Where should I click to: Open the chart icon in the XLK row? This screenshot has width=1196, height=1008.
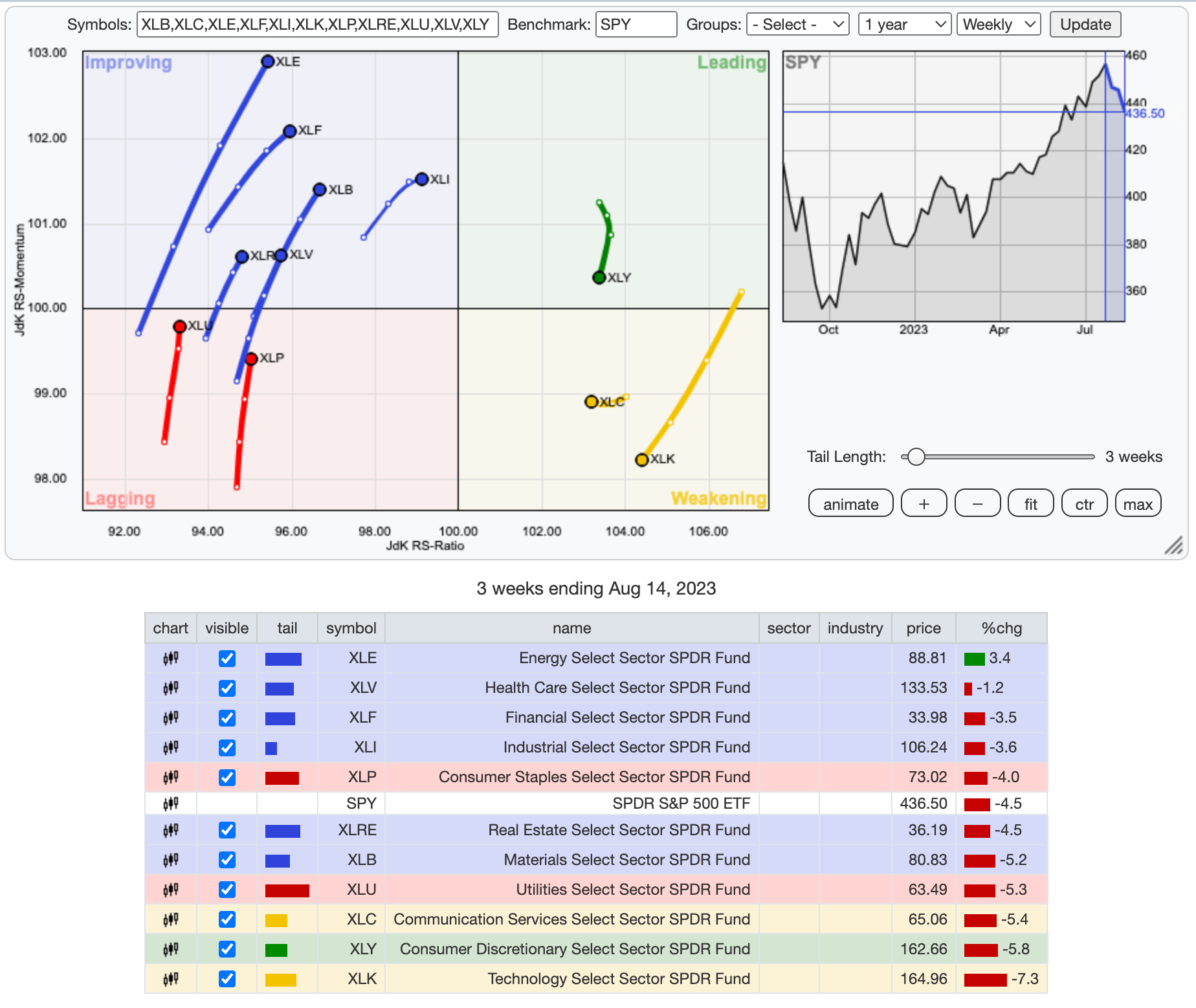(171, 980)
